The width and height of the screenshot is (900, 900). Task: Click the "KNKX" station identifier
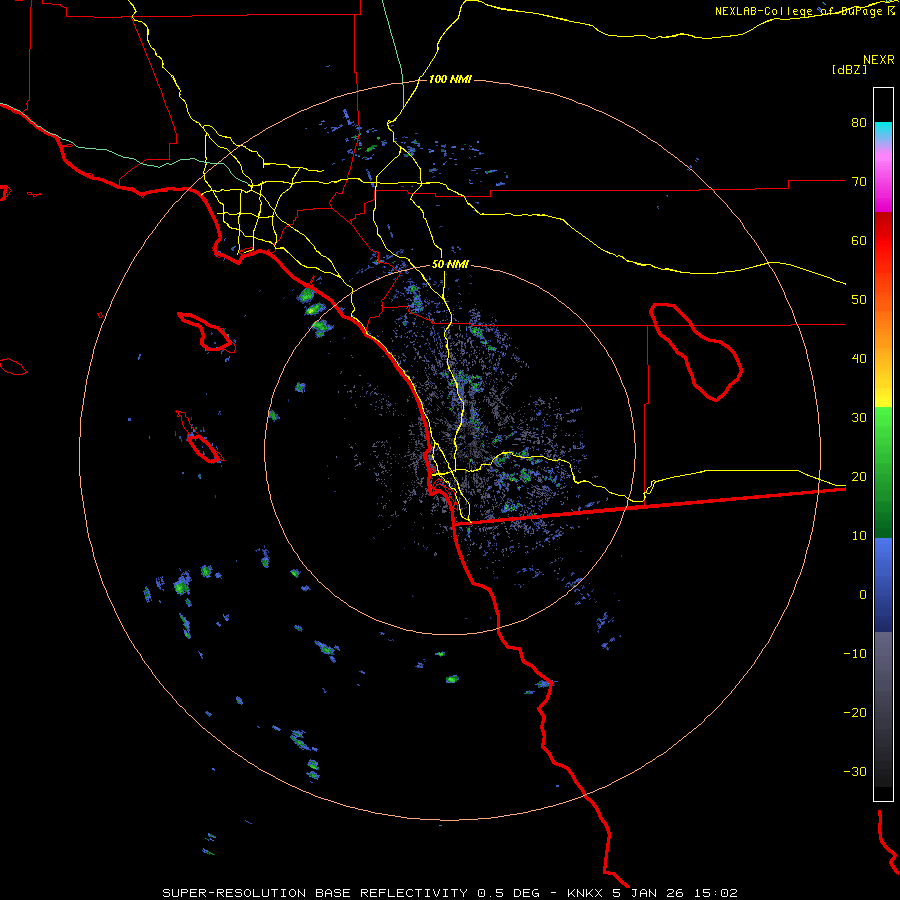click(584, 893)
